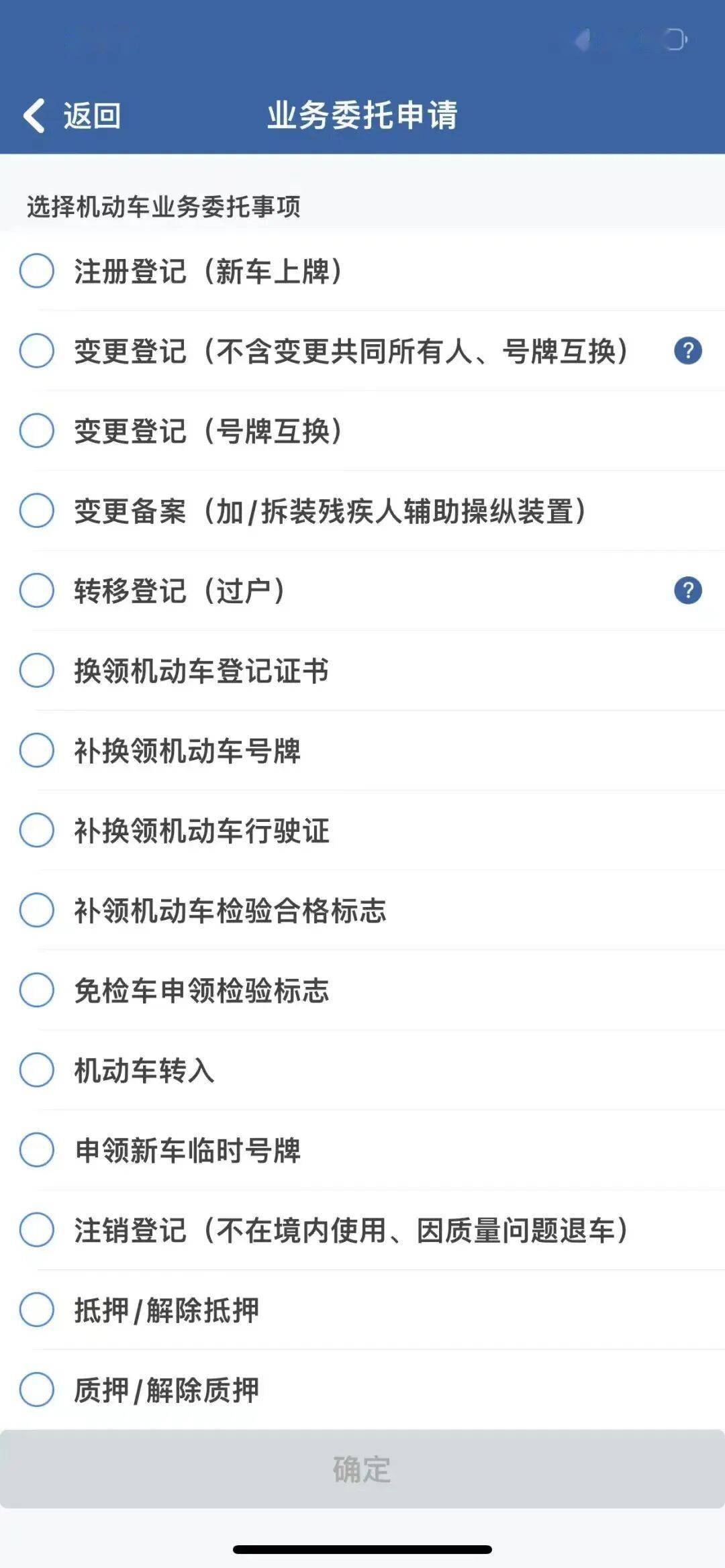This screenshot has height=1568, width=725.
Task: Tap the back arrow icon
Action: (x=34, y=115)
